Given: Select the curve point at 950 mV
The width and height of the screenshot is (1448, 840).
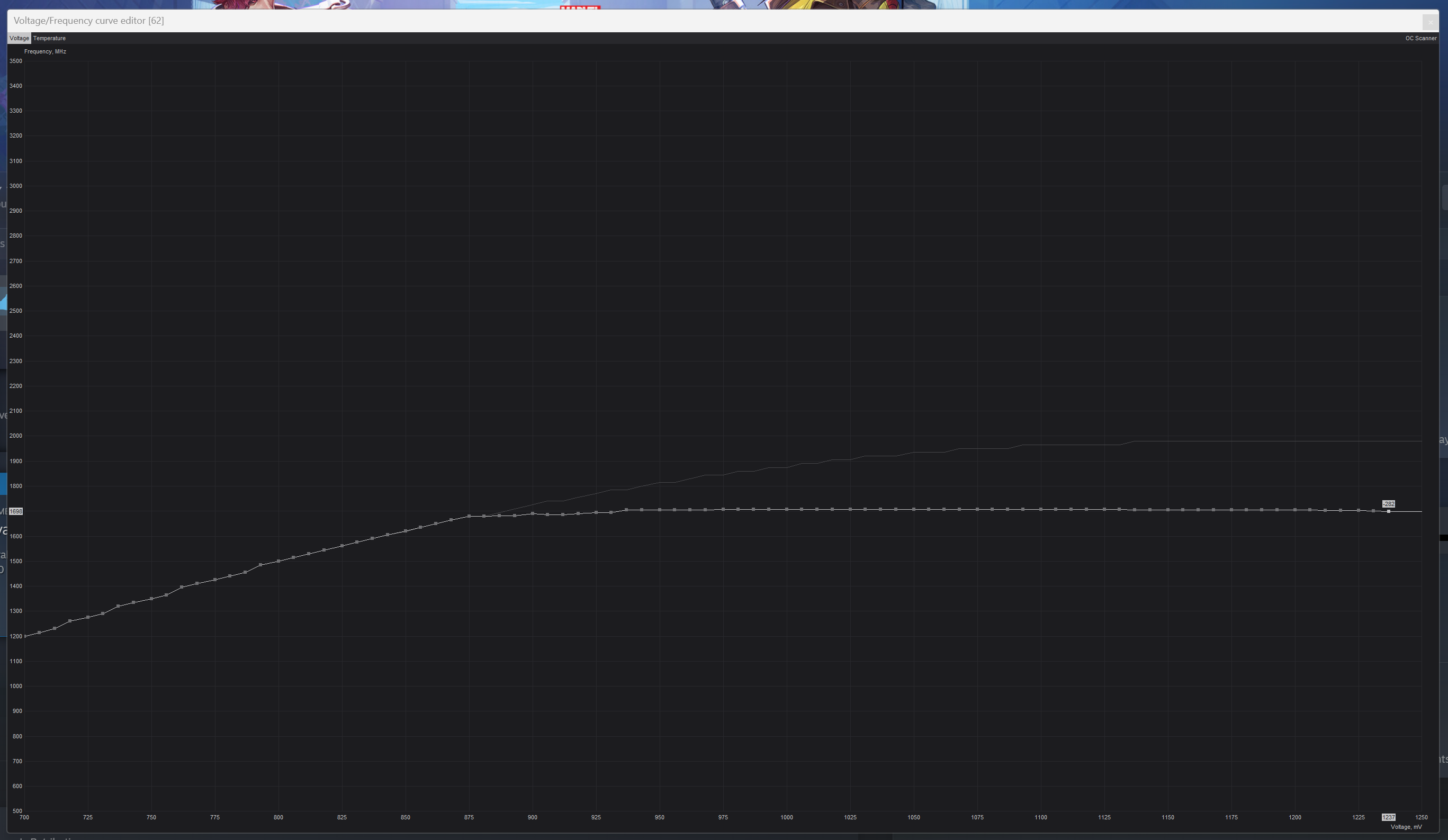Looking at the screenshot, I should [660, 510].
